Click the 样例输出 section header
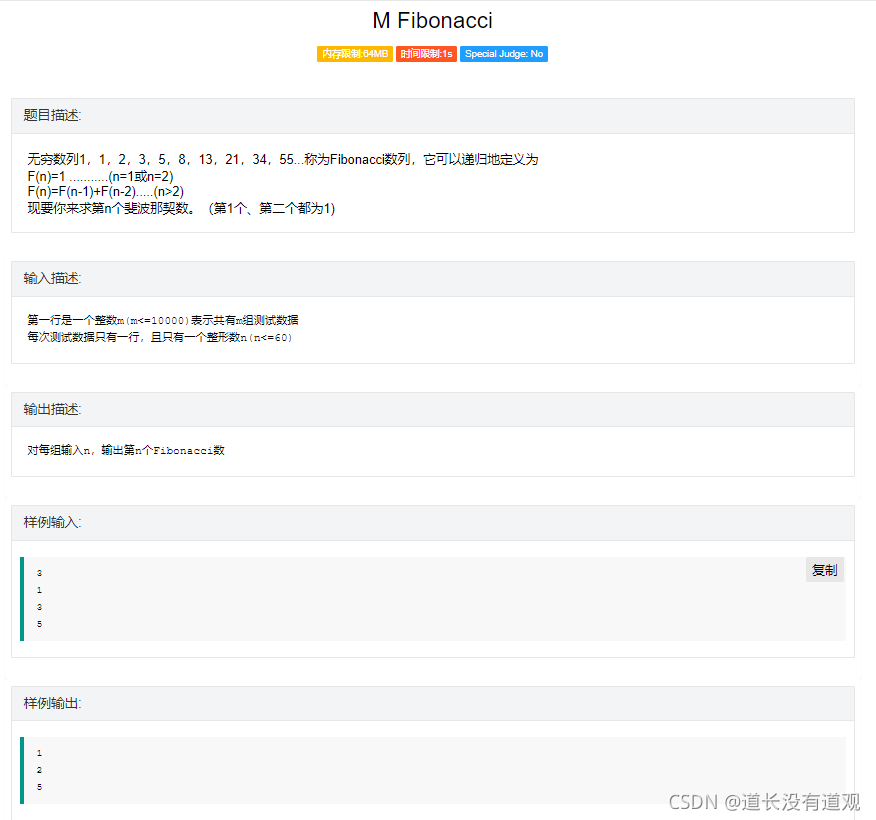The height and width of the screenshot is (820, 876). click(432, 703)
